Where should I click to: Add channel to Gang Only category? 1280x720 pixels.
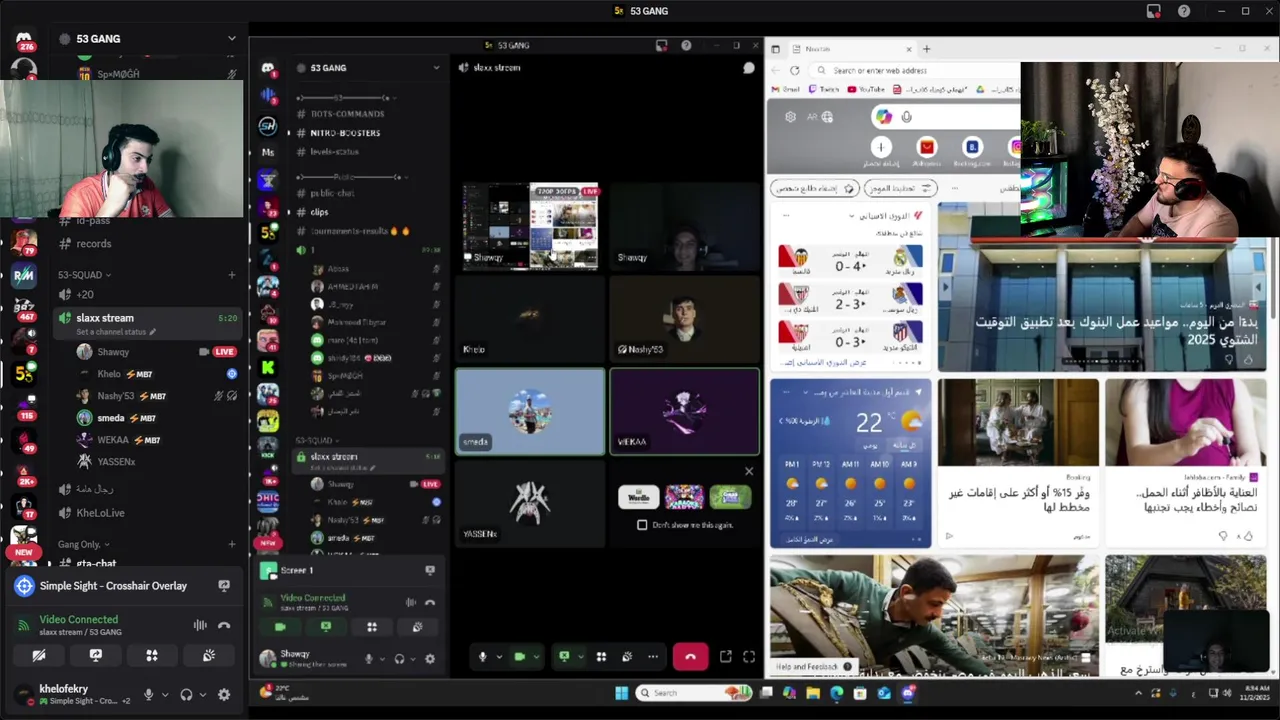[232, 545]
